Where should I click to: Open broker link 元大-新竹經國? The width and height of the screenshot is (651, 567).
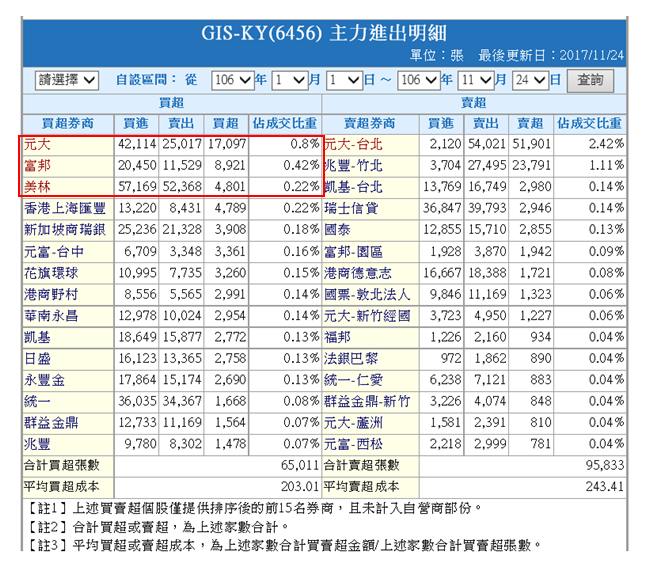[367, 316]
